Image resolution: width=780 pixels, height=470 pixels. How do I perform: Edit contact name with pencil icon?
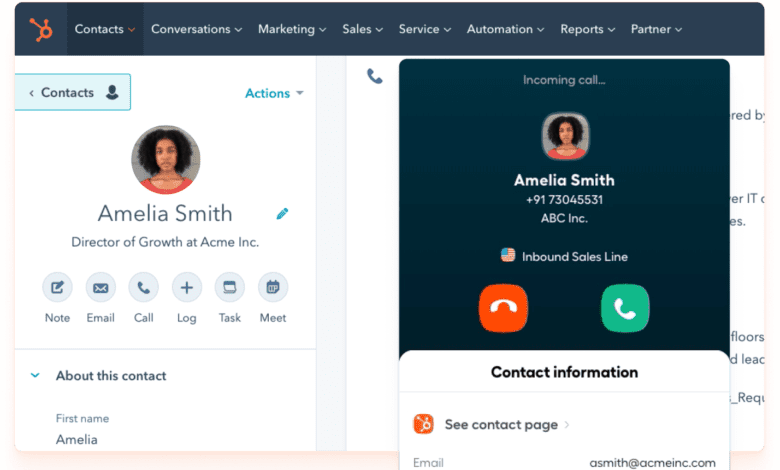point(282,214)
